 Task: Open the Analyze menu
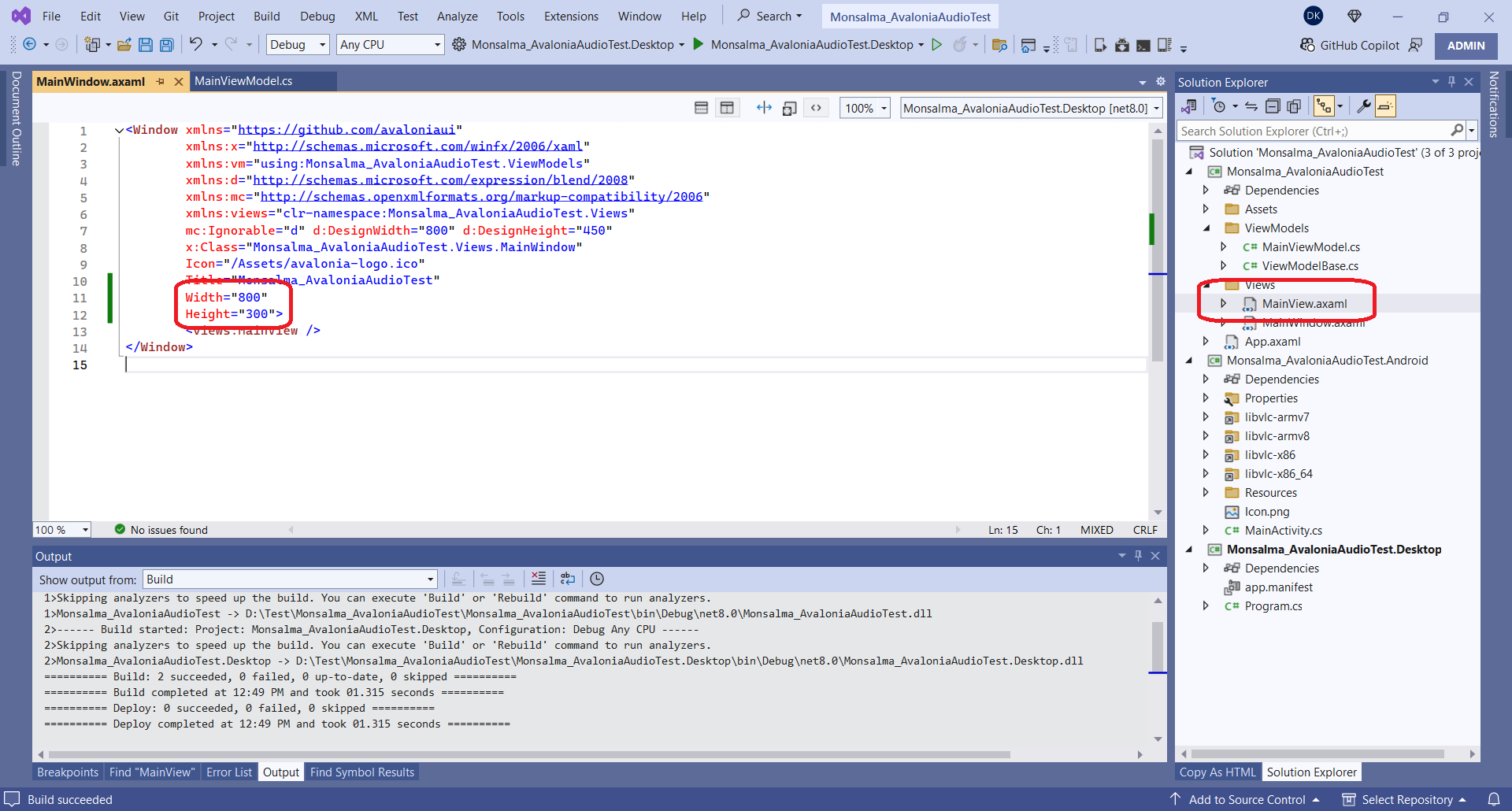[x=458, y=16]
